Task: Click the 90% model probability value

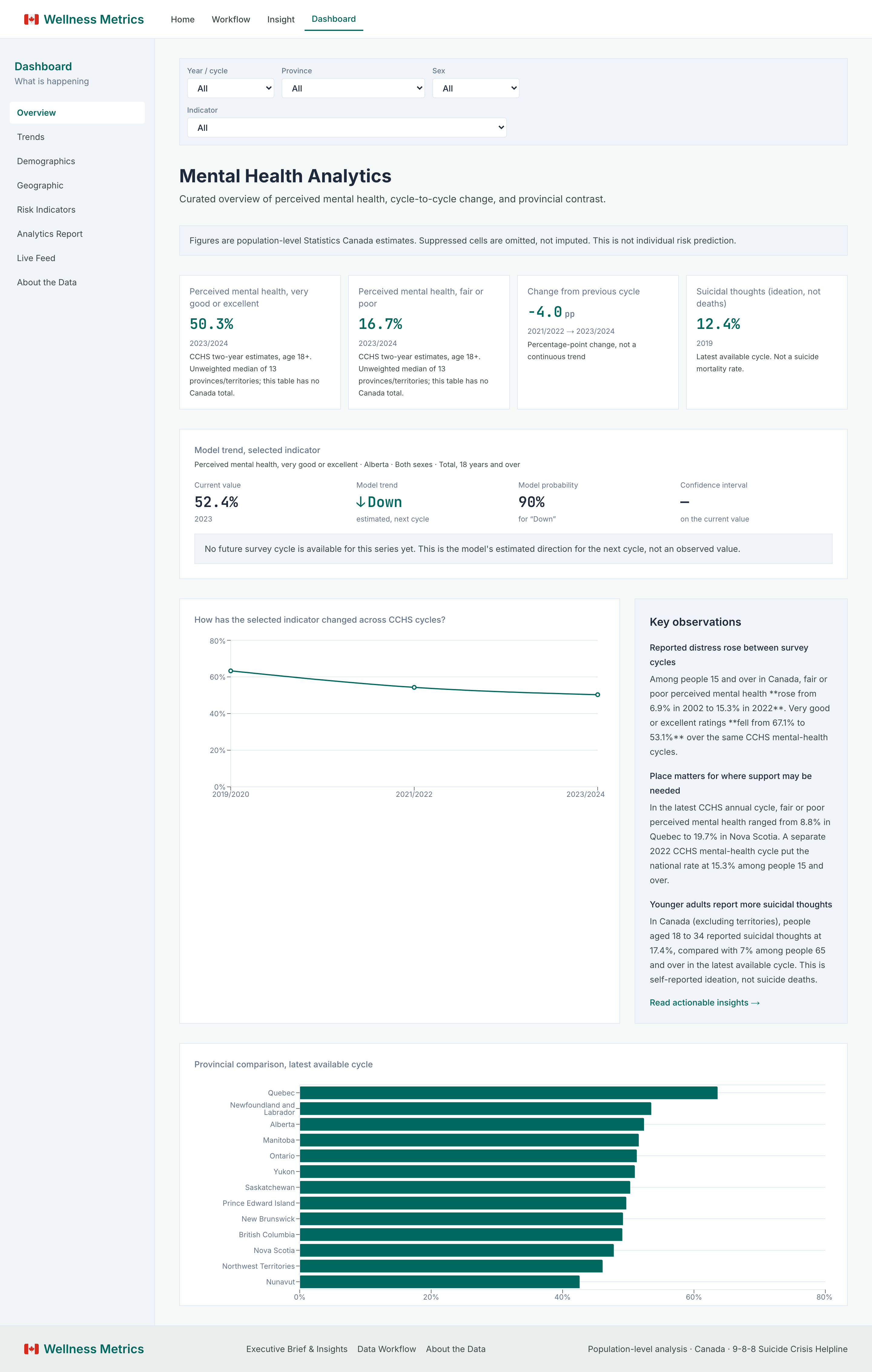Action: (x=531, y=502)
